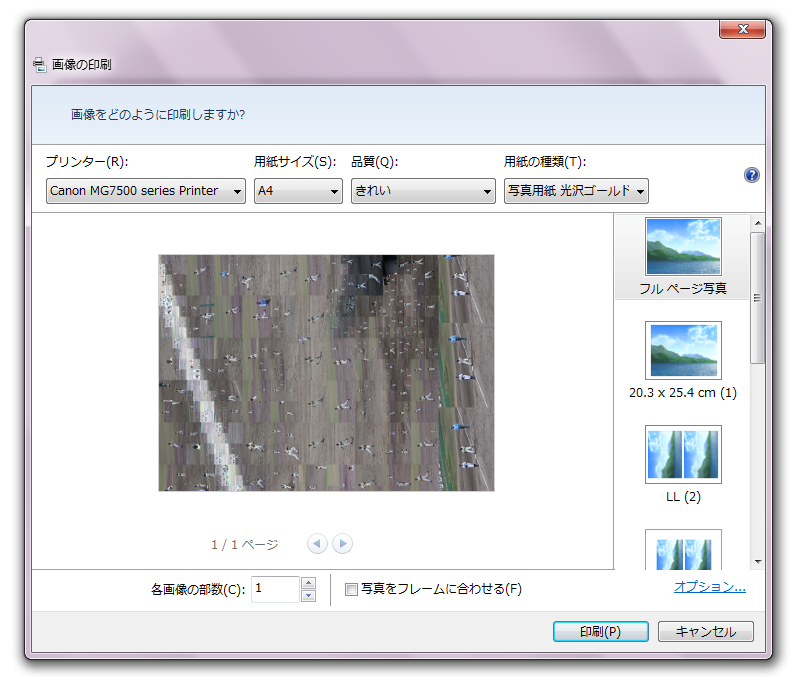Click the 1 / 1 ページ text
Image resolution: width=800 pixels, height=680 pixels.
tap(245, 545)
